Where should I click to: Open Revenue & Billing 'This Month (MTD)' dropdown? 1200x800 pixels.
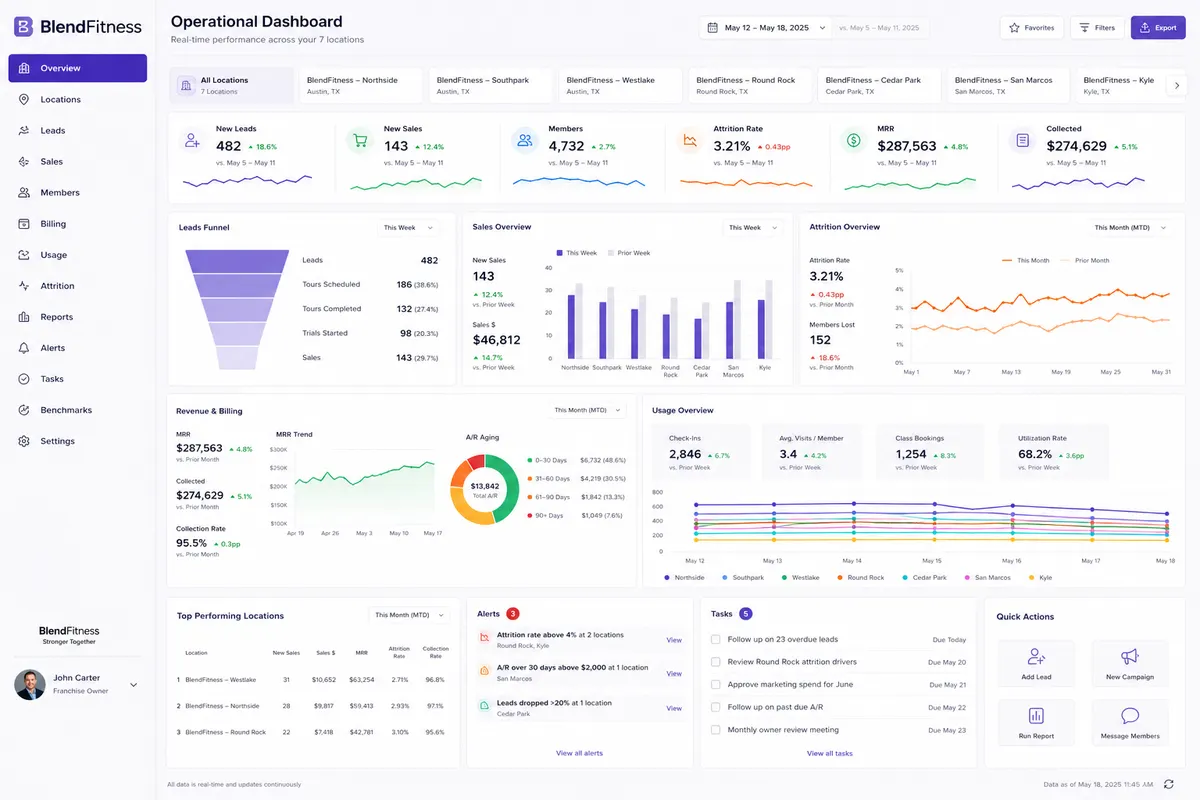588,410
